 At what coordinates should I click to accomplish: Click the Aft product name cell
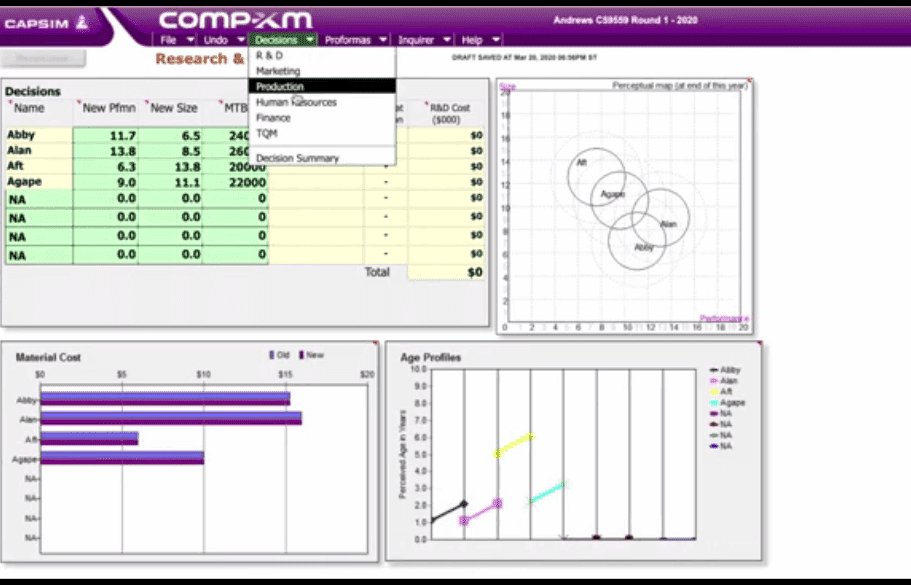39,166
